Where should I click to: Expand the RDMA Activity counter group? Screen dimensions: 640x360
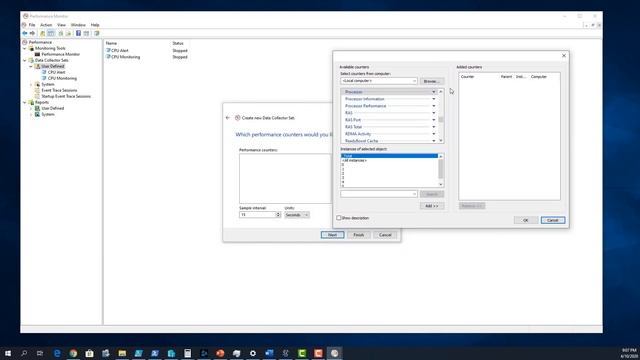(x=433, y=134)
